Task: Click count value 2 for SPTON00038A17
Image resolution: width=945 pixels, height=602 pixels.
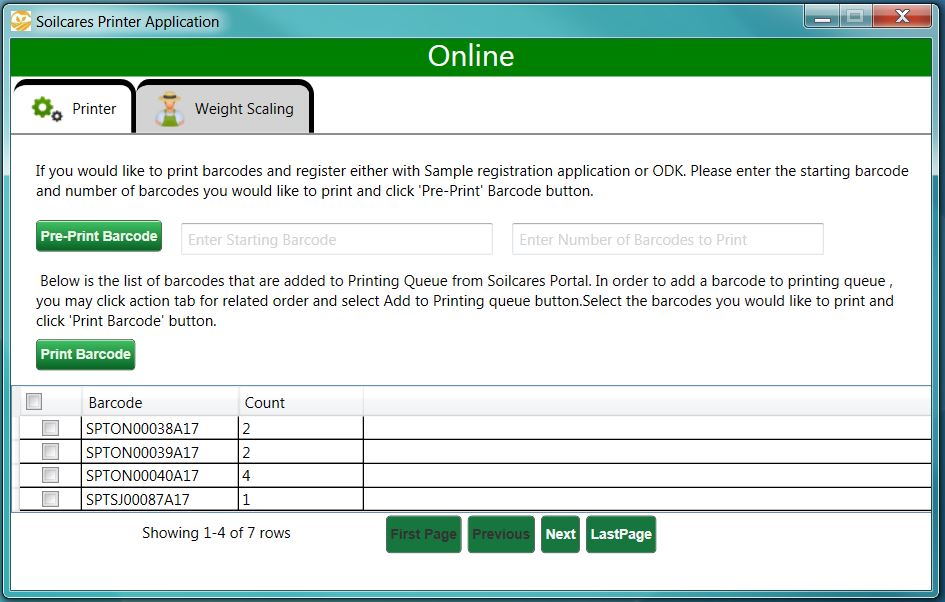Action: click(x=301, y=428)
